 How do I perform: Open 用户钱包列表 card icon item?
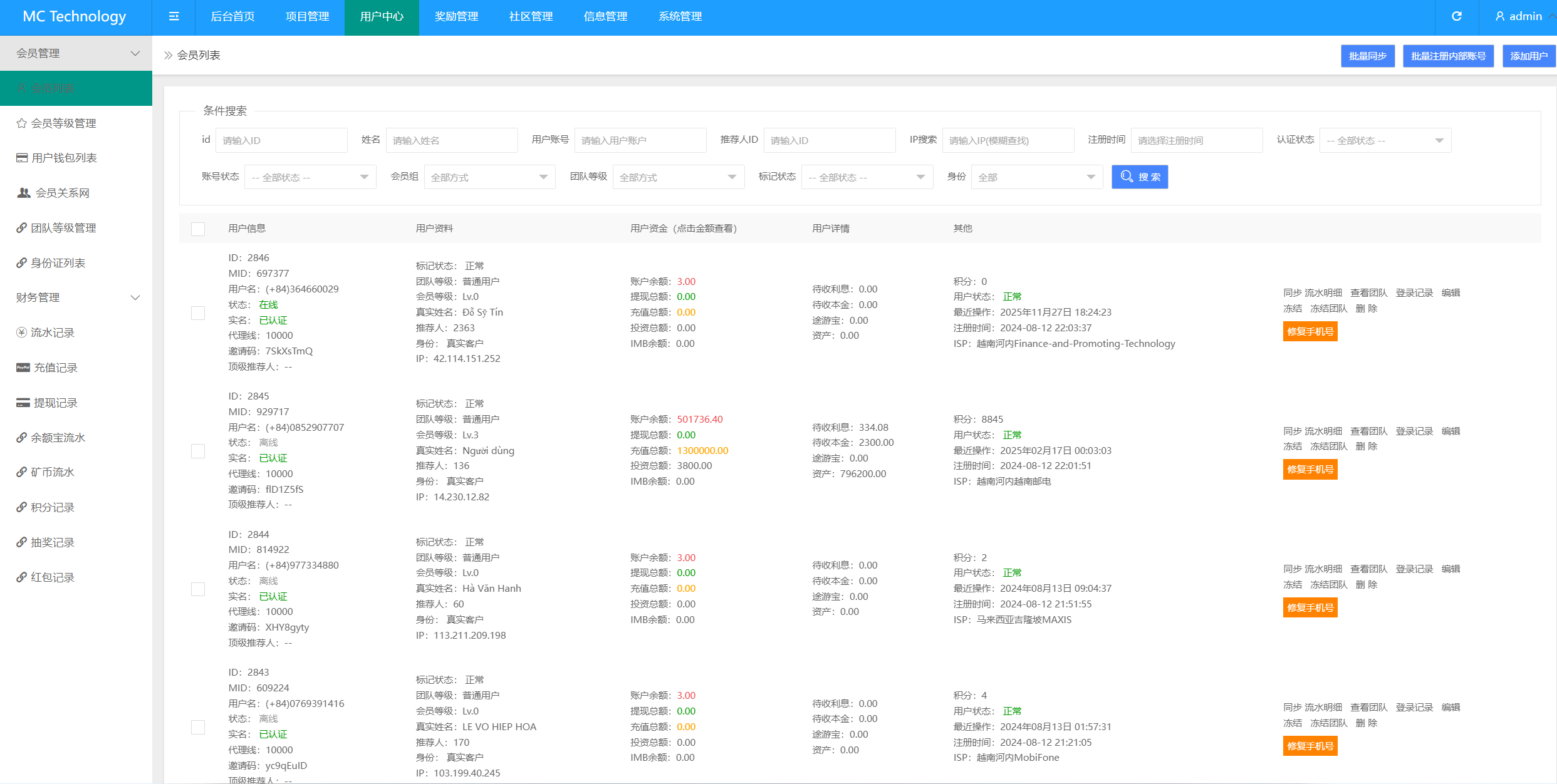pos(63,158)
